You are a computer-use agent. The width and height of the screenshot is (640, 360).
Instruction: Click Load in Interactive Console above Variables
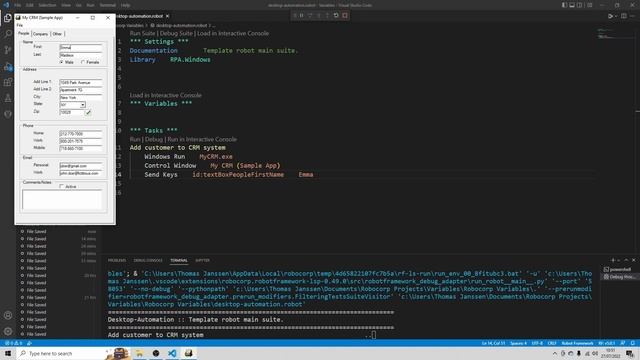pyautogui.click(x=166, y=95)
